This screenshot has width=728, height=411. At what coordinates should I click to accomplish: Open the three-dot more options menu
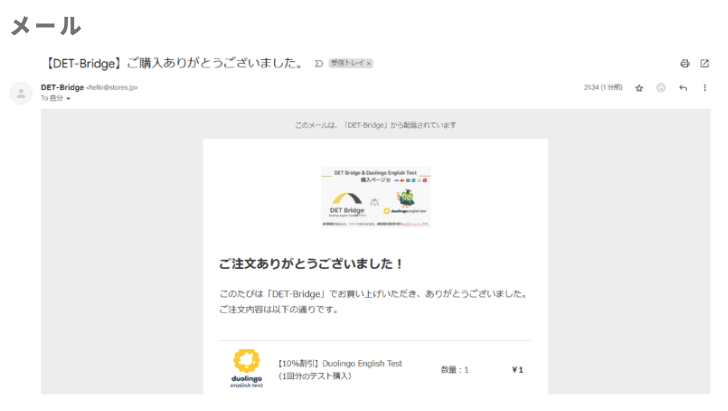tap(704, 88)
